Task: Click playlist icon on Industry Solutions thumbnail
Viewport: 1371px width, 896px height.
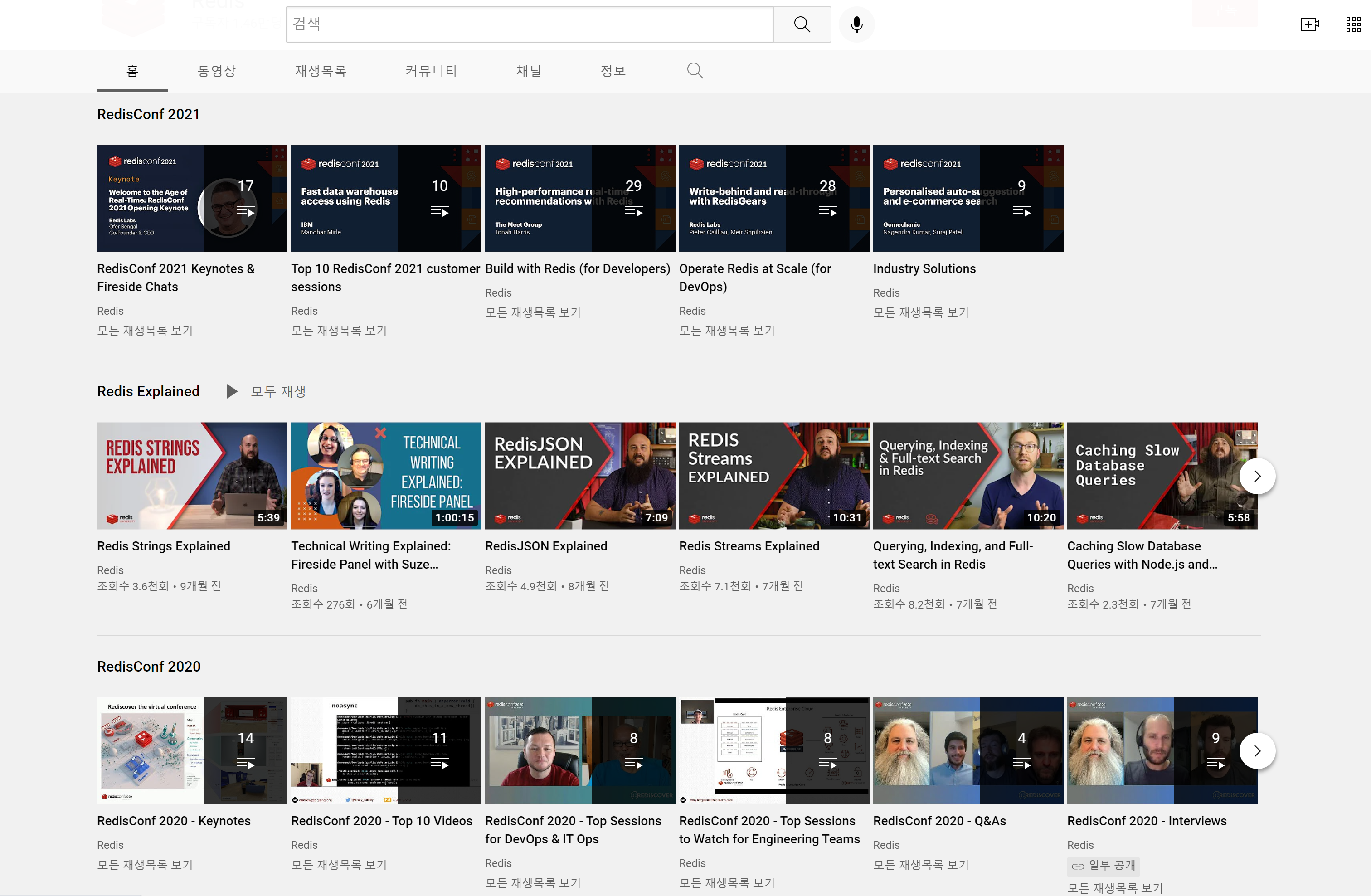Action: [x=1021, y=211]
